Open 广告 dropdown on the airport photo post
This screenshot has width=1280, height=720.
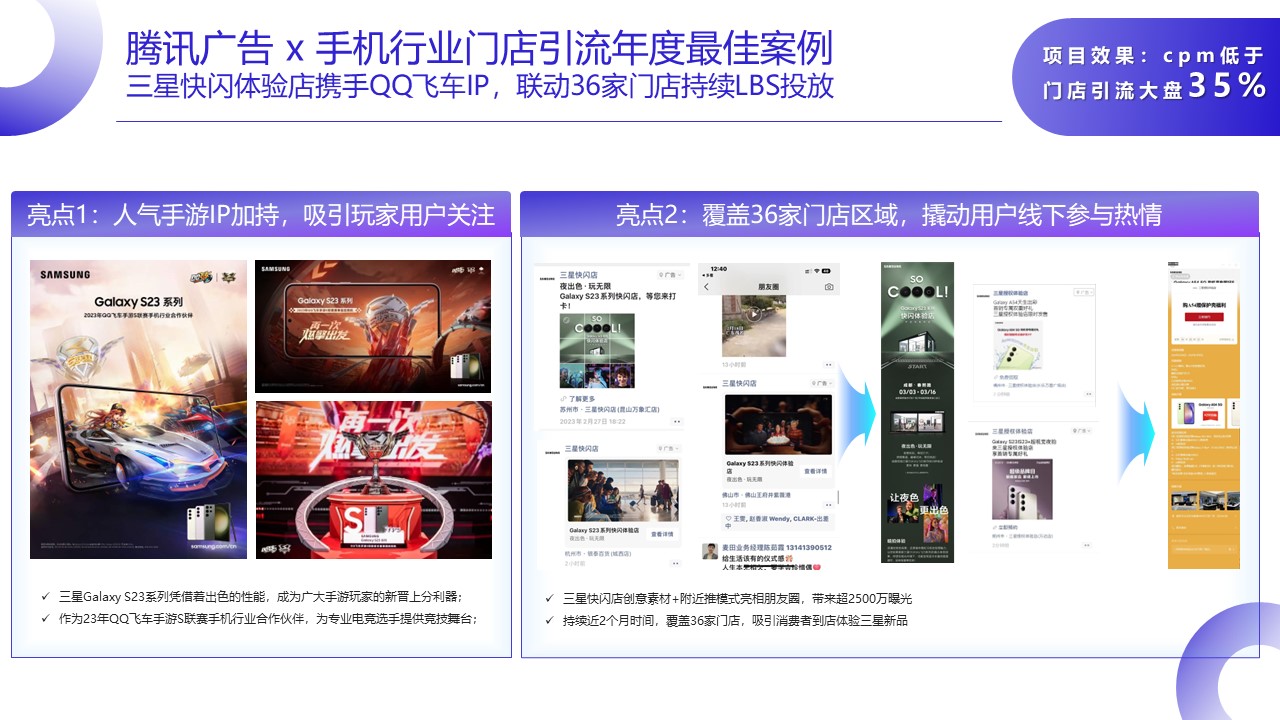pos(669,448)
